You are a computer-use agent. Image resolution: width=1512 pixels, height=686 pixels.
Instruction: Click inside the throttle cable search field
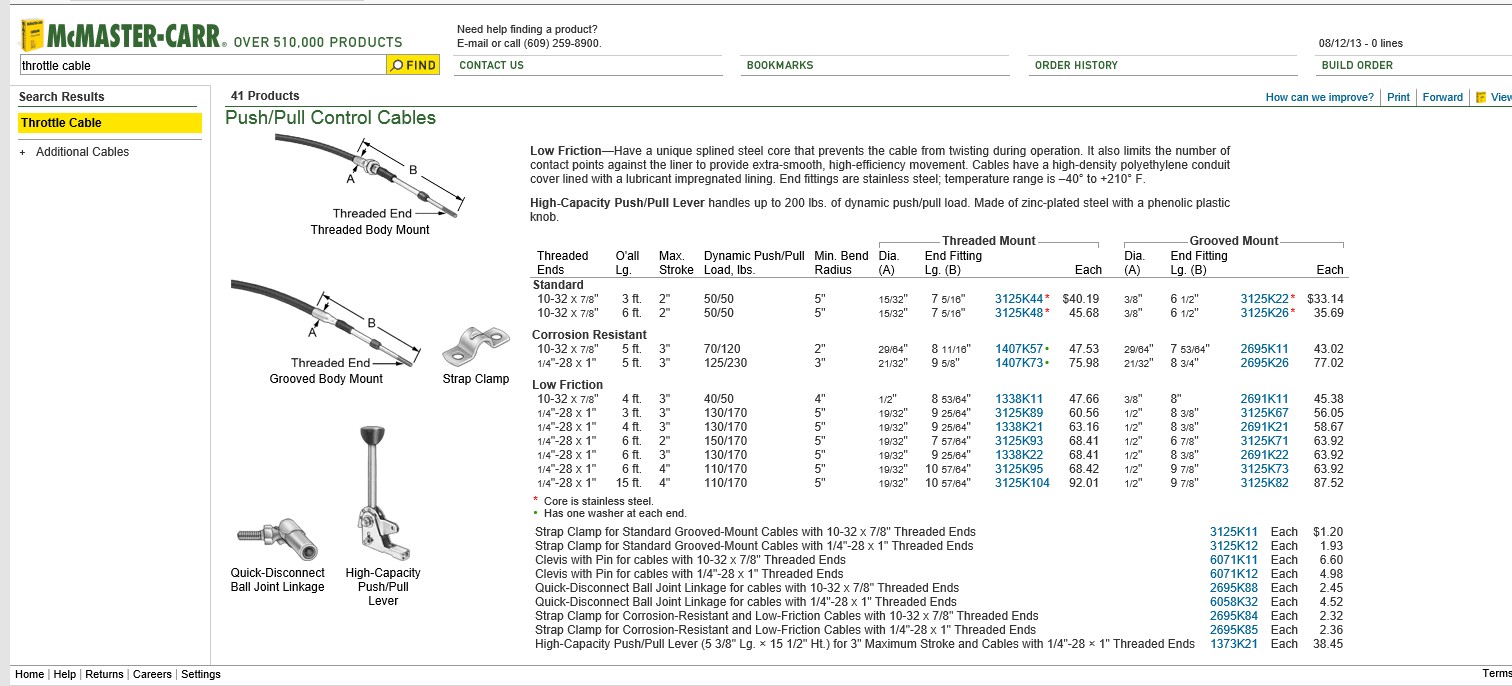coord(200,65)
